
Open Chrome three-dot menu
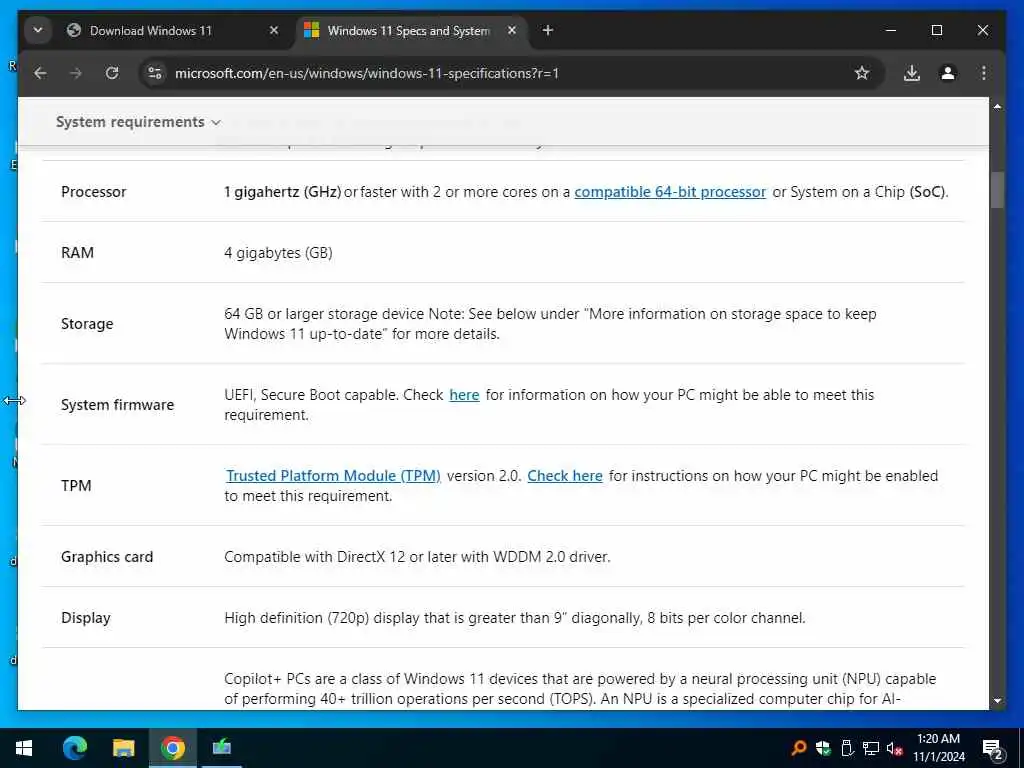(984, 73)
